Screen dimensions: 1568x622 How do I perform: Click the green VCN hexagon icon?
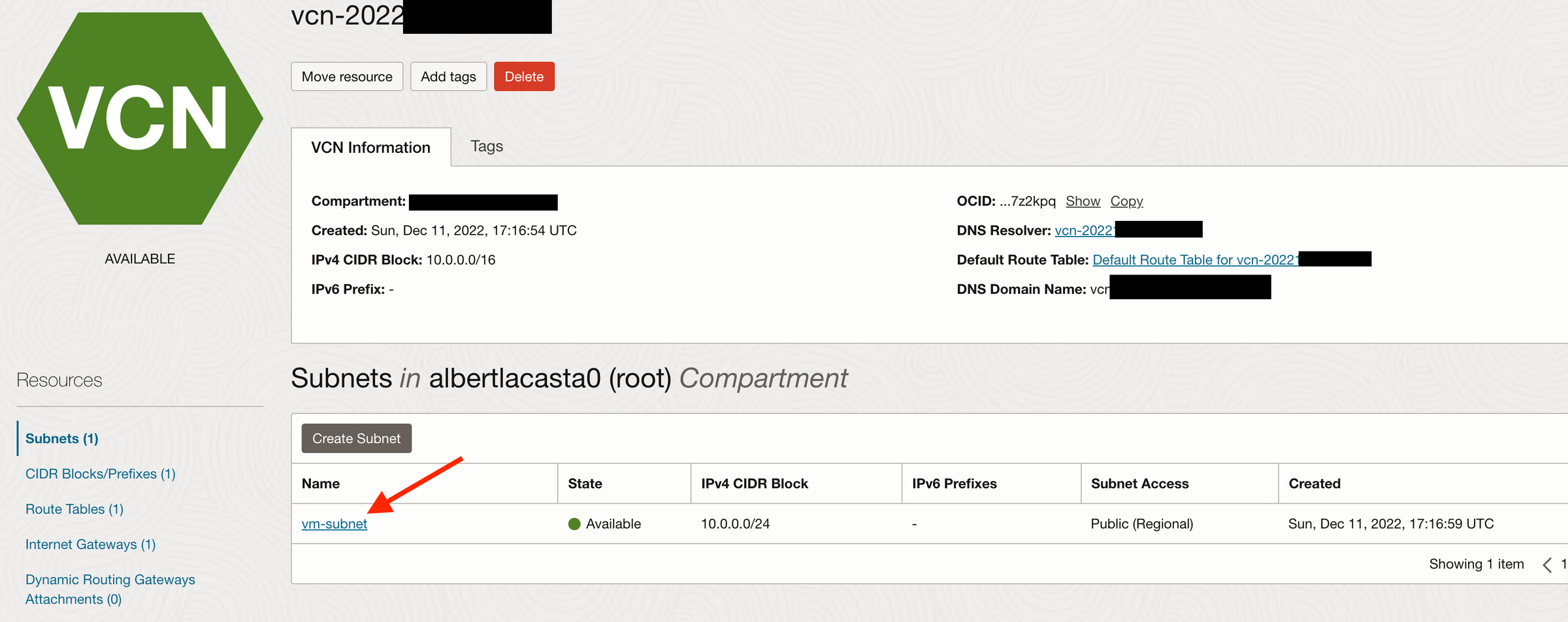coord(139,118)
